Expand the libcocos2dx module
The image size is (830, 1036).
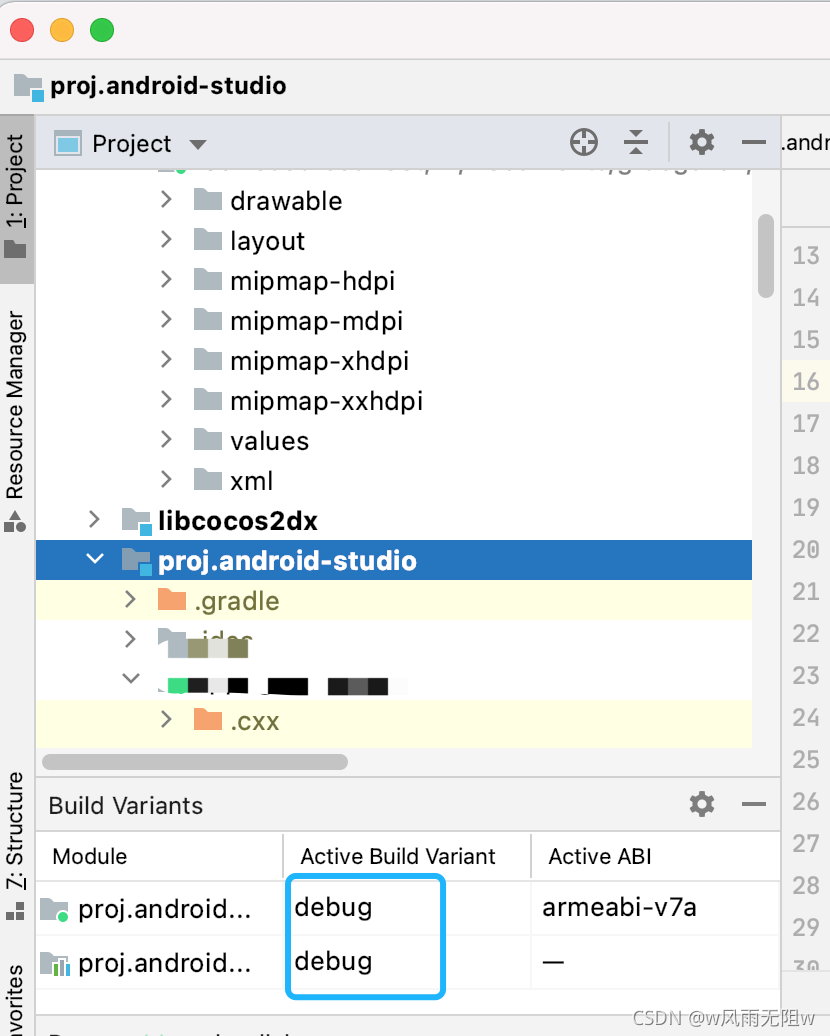(93, 520)
